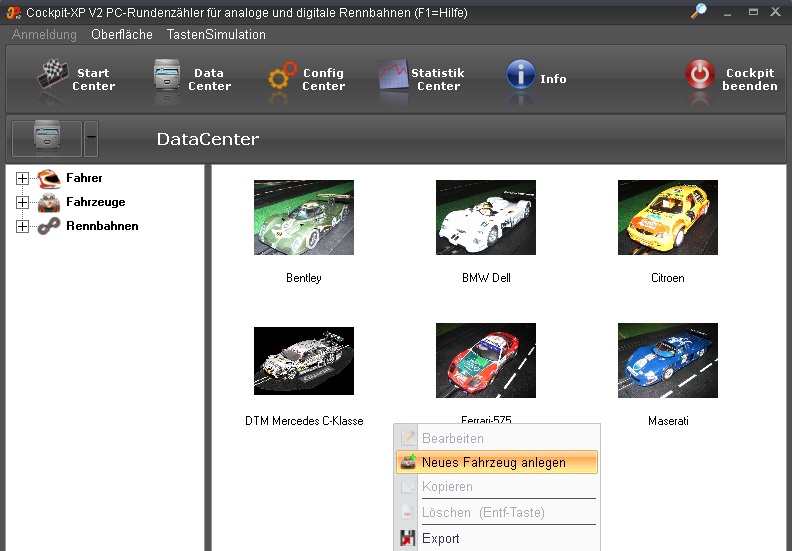Click the DataCenter drawer button below toolbar
The image size is (792, 551).
tap(46, 138)
